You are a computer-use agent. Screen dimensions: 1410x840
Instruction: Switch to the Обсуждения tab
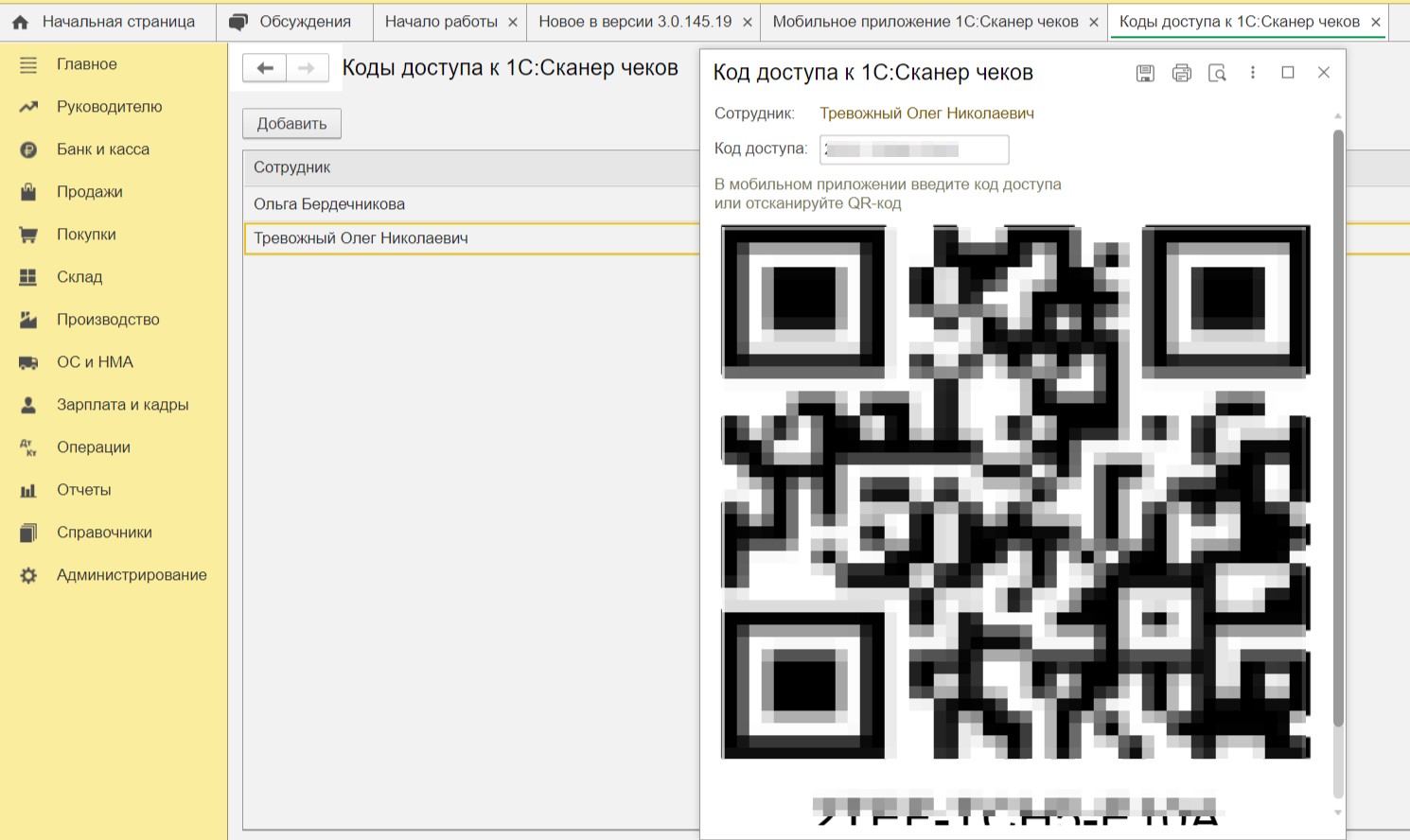(x=294, y=22)
